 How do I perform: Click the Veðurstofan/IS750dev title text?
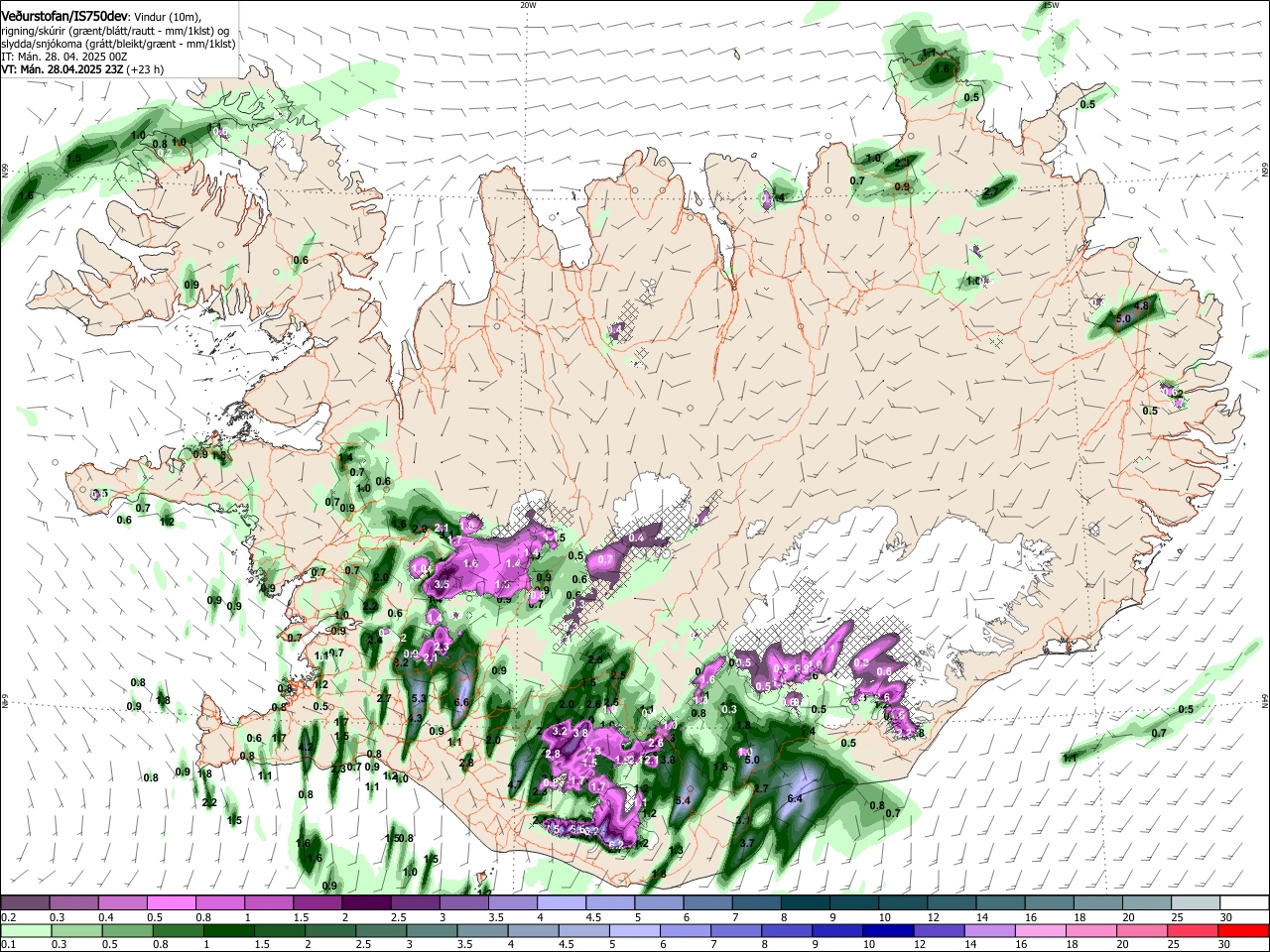[64, 15]
